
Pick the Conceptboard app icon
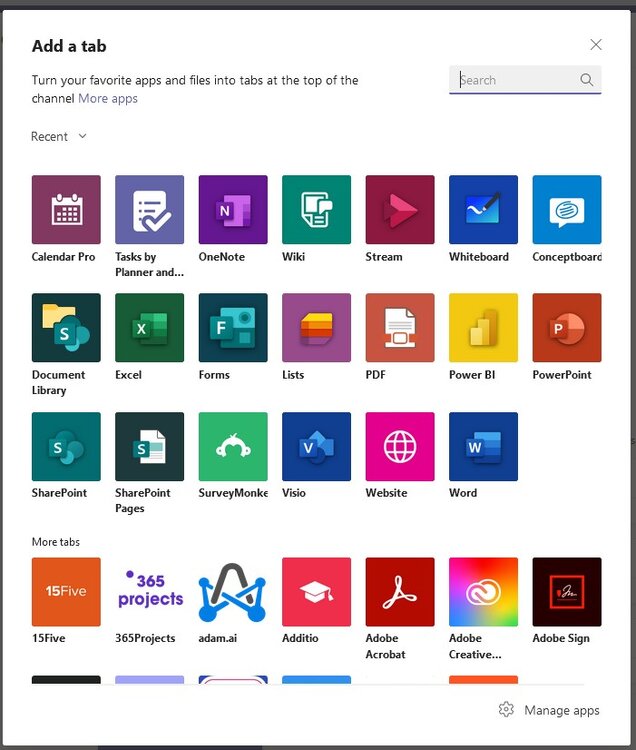tap(567, 210)
